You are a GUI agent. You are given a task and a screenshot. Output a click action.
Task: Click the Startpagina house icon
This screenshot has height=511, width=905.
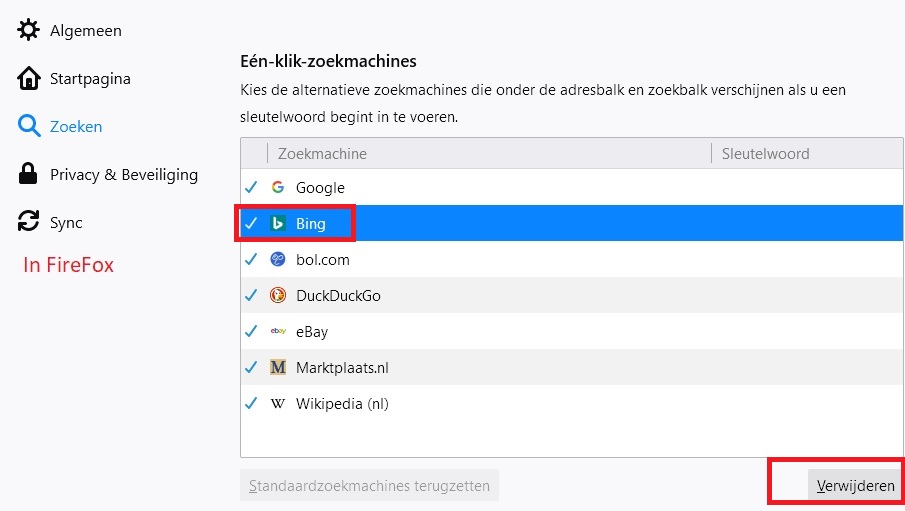(x=28, y=78)
